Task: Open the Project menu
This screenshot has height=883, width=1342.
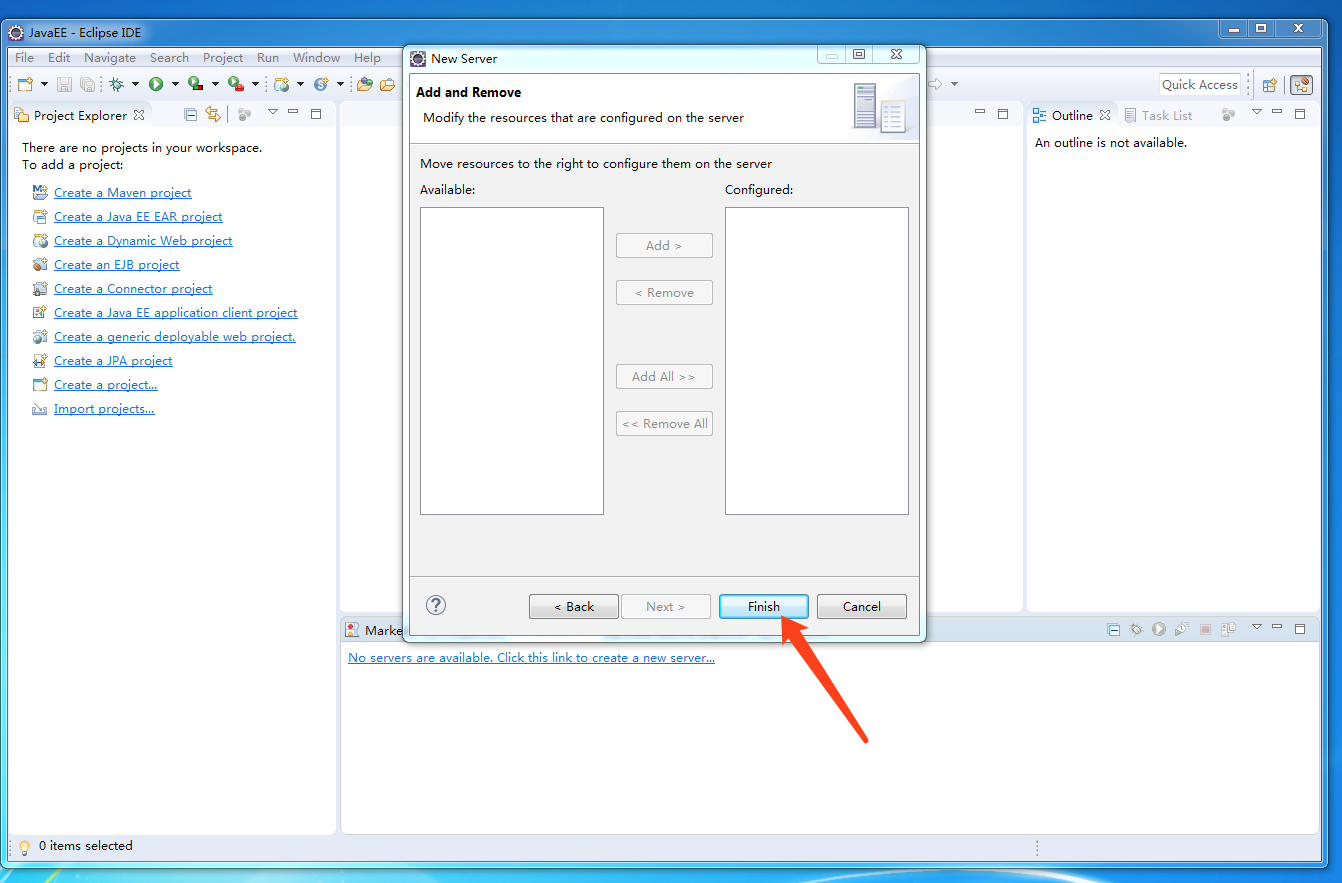Action: 223,57
